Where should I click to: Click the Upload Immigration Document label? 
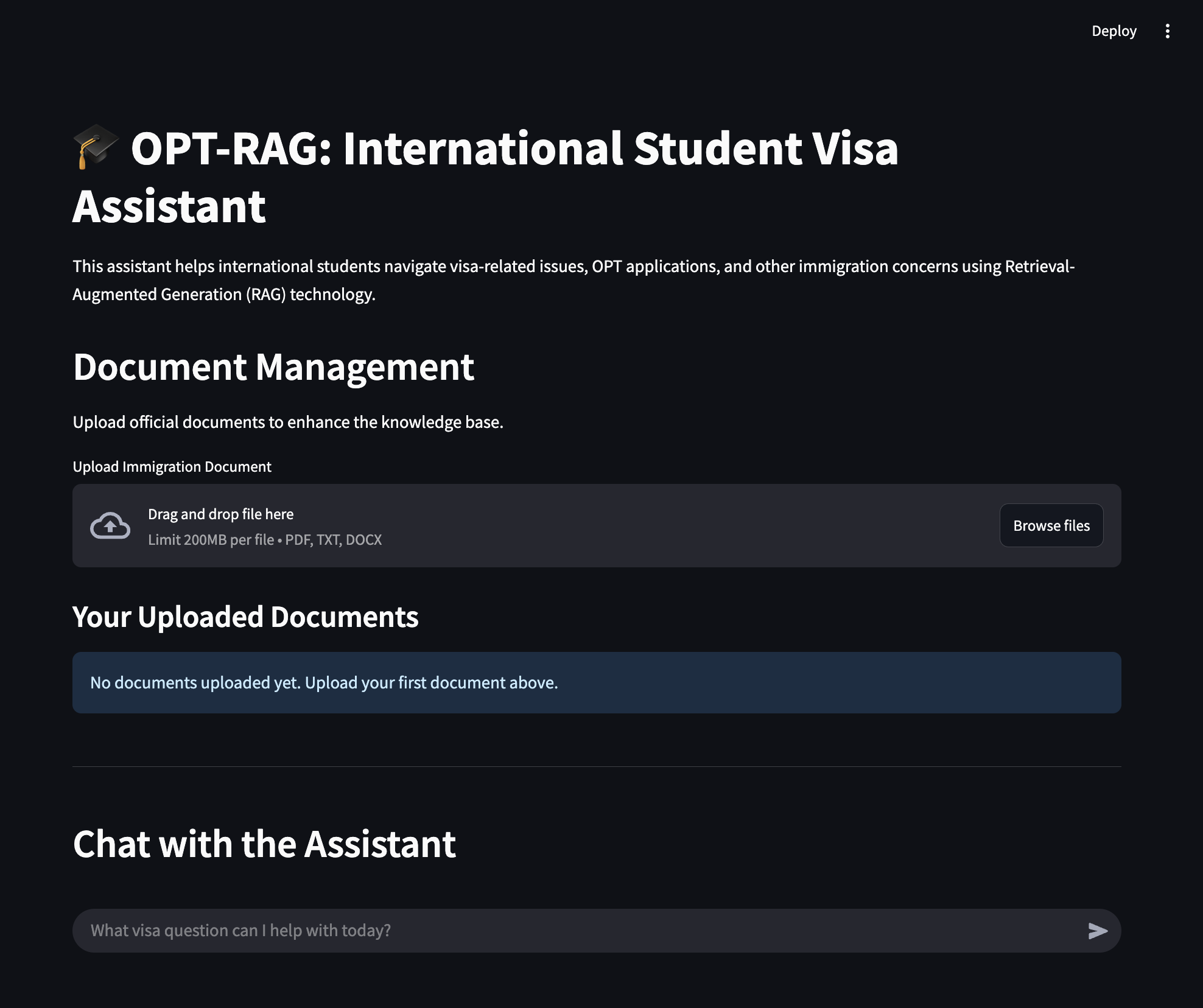[172, 466]
